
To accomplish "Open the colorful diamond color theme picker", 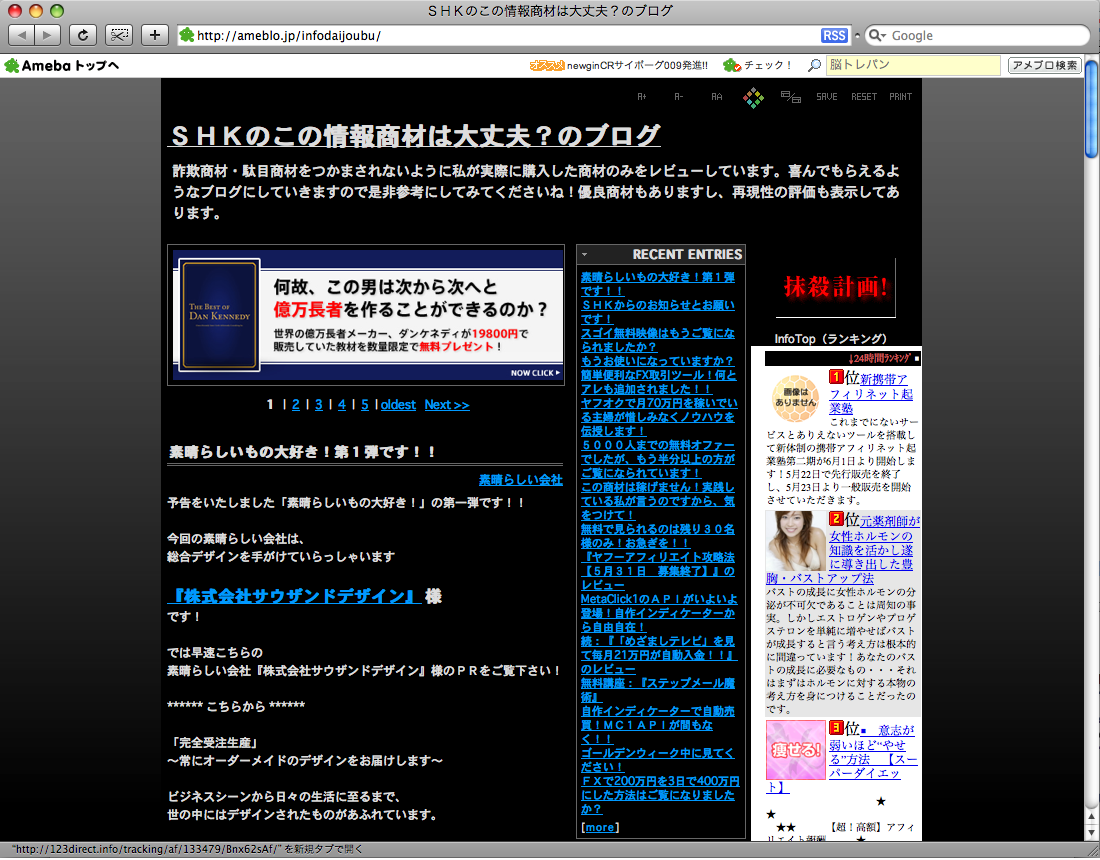I will point(753,97).
